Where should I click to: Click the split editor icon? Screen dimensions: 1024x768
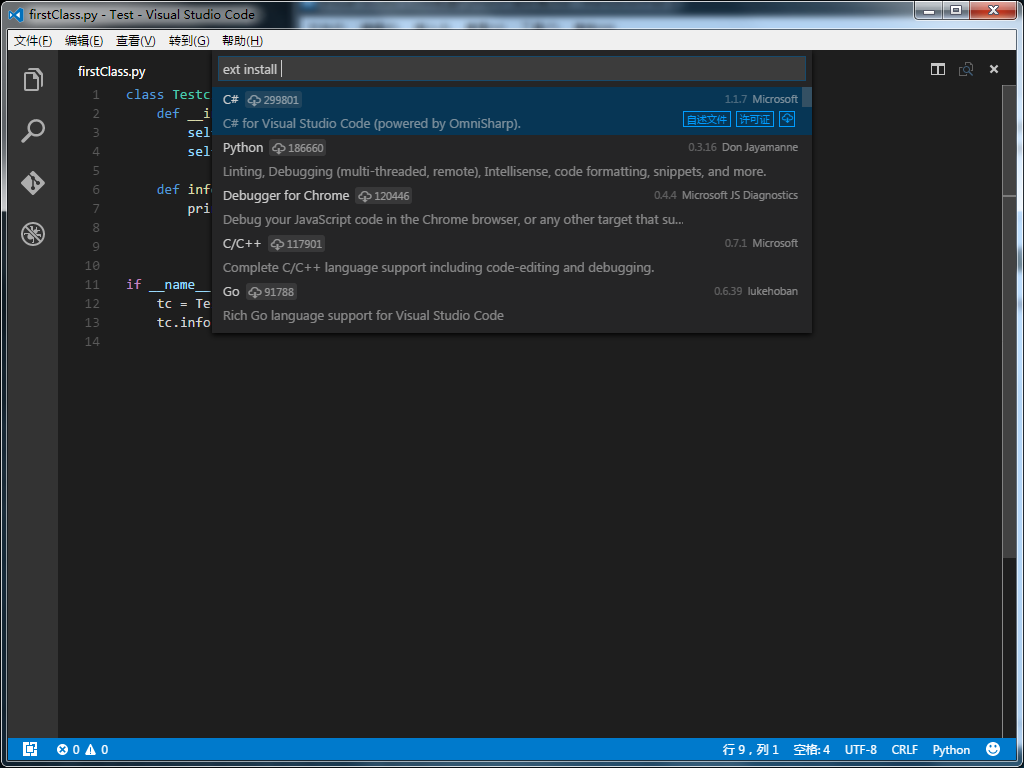(938, 69)
